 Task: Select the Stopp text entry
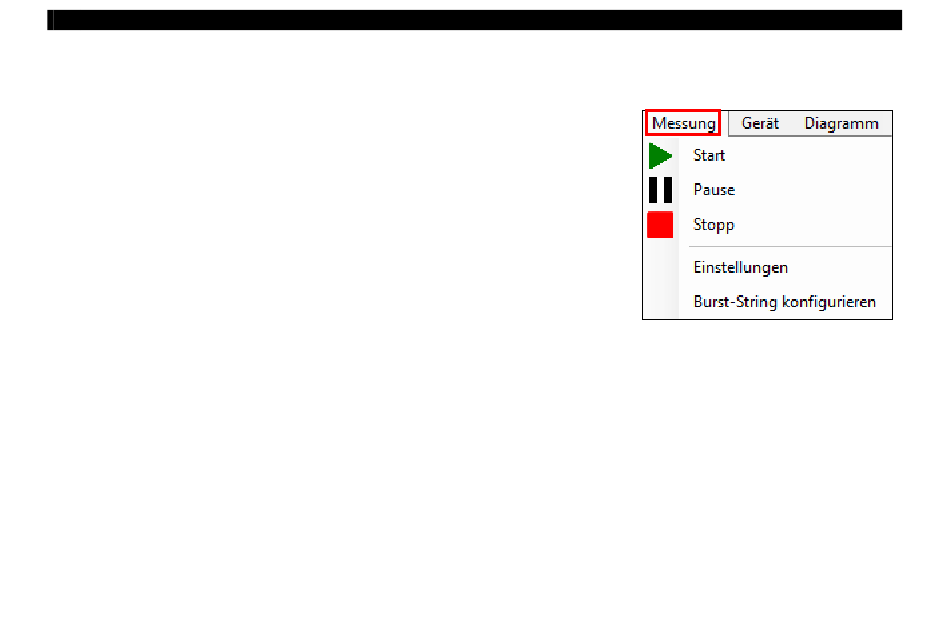714,225
